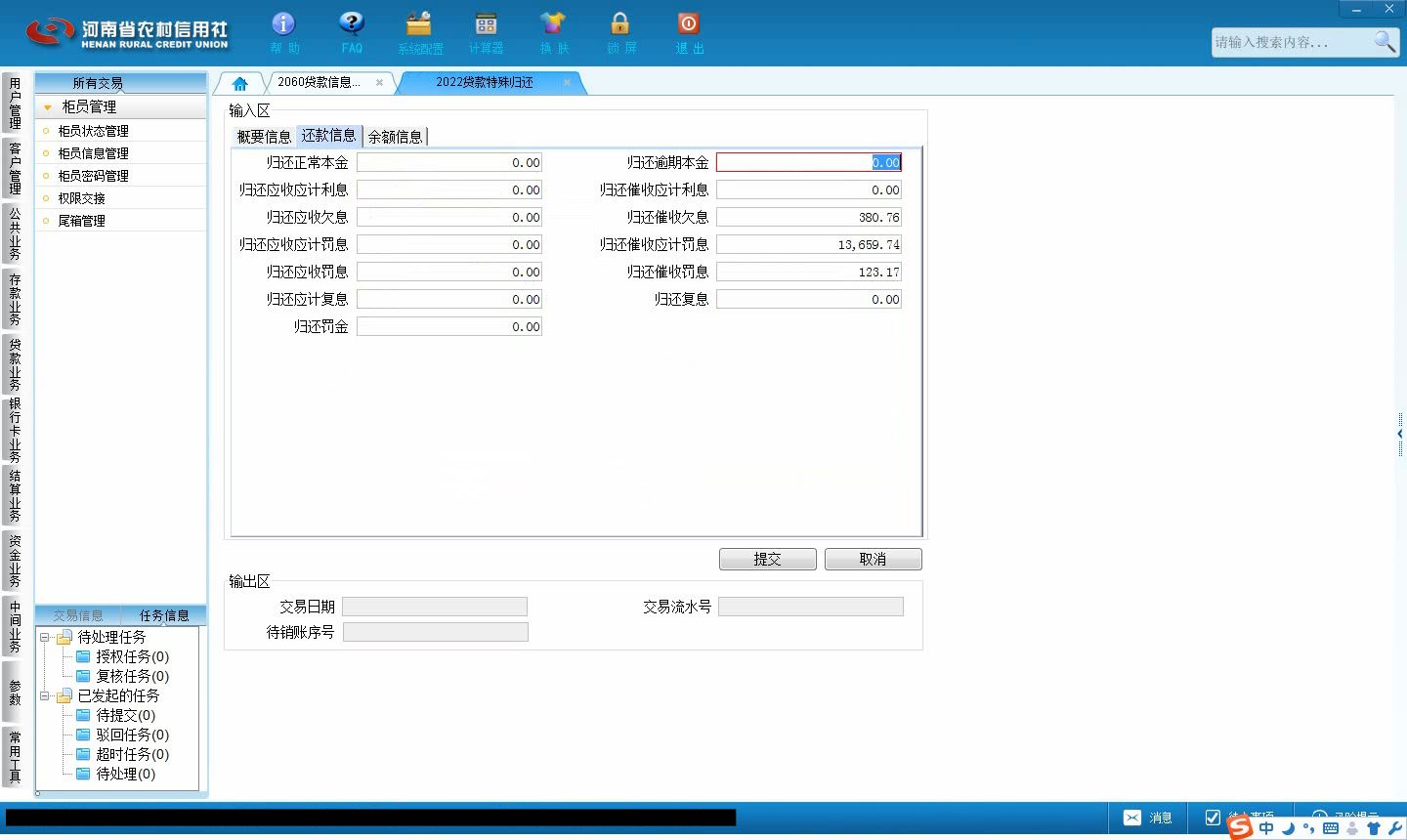The width and height of the screenshot is (1407, 840).
Task: Click the 归还正常本金 input field
Action: pos(449,163)
